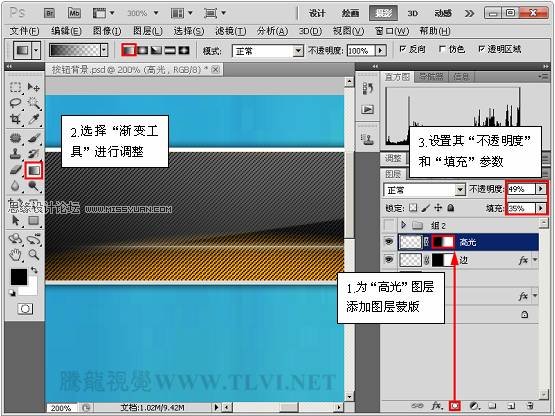Create new adjustment layer icon

[x=474, y=406]
